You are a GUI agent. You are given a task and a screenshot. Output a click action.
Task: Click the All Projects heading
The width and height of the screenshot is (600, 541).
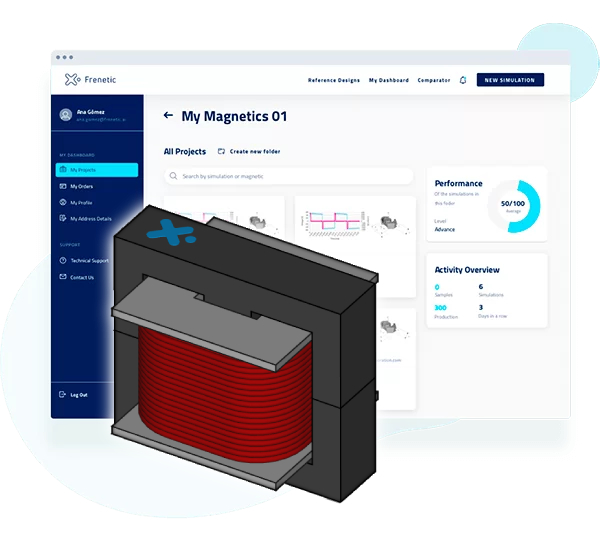click(x=185, y=152)
